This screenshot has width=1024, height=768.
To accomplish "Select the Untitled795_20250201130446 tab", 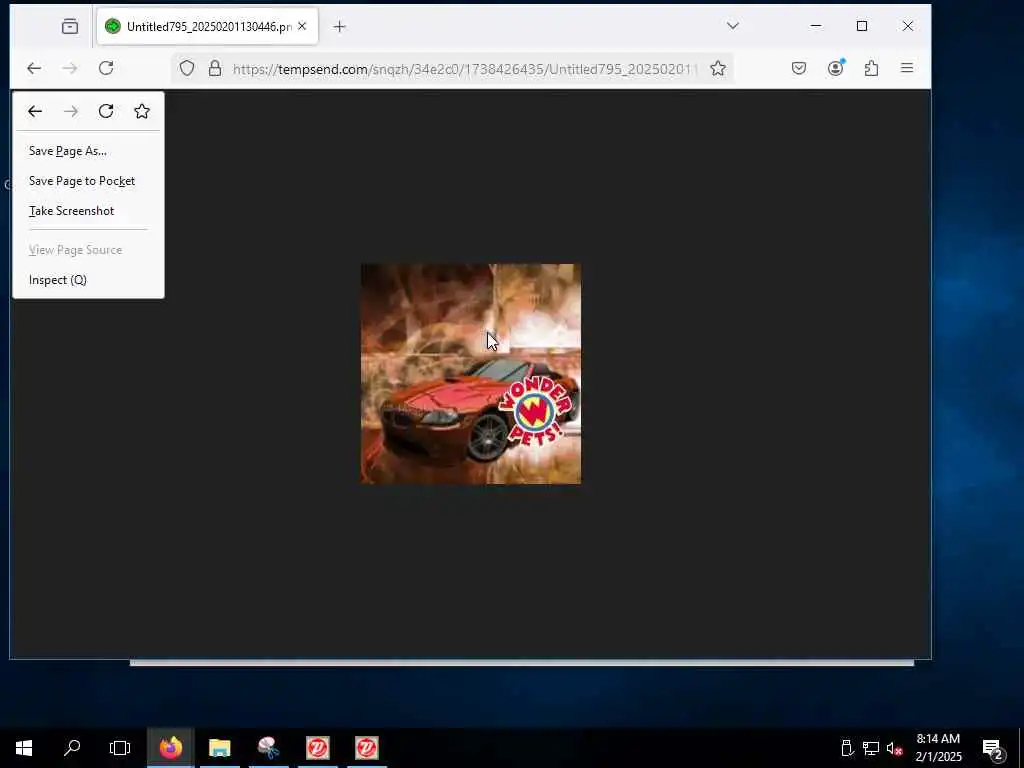I will point(208,26).
